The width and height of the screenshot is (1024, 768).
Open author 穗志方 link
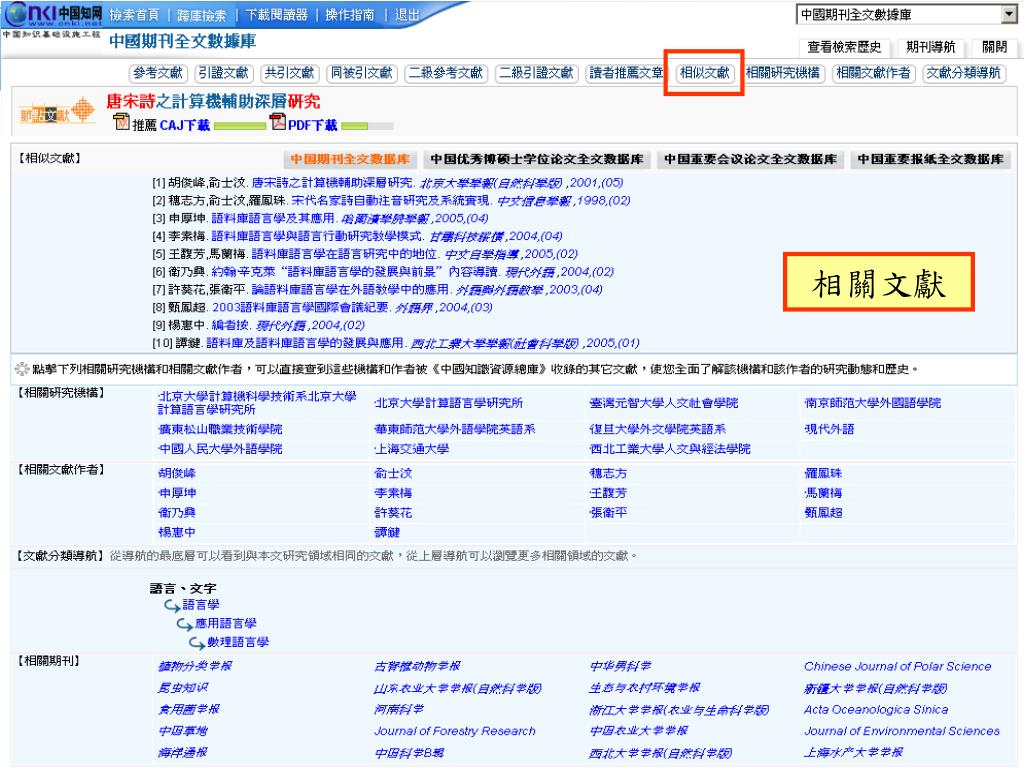[x=608, y=473]
